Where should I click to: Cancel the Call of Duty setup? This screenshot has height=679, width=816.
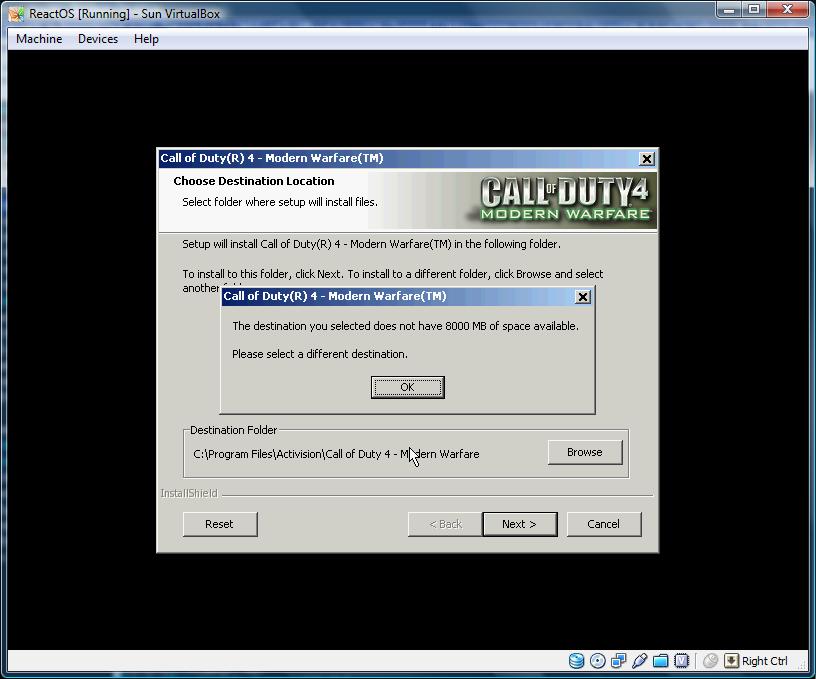pyautogui.click(x=604, y=524)
